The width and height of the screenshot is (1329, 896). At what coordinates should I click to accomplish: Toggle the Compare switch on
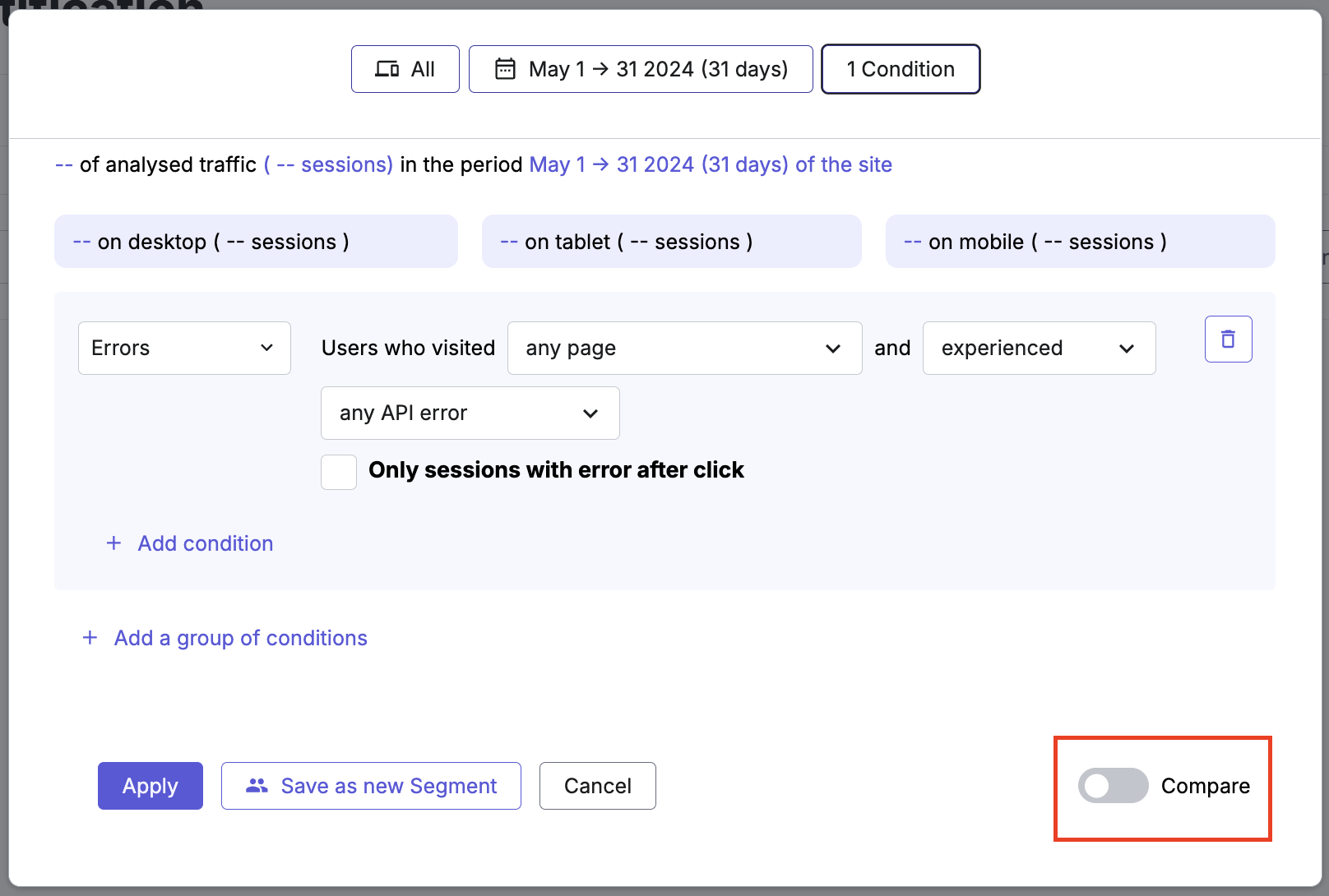pos(1113,786)
